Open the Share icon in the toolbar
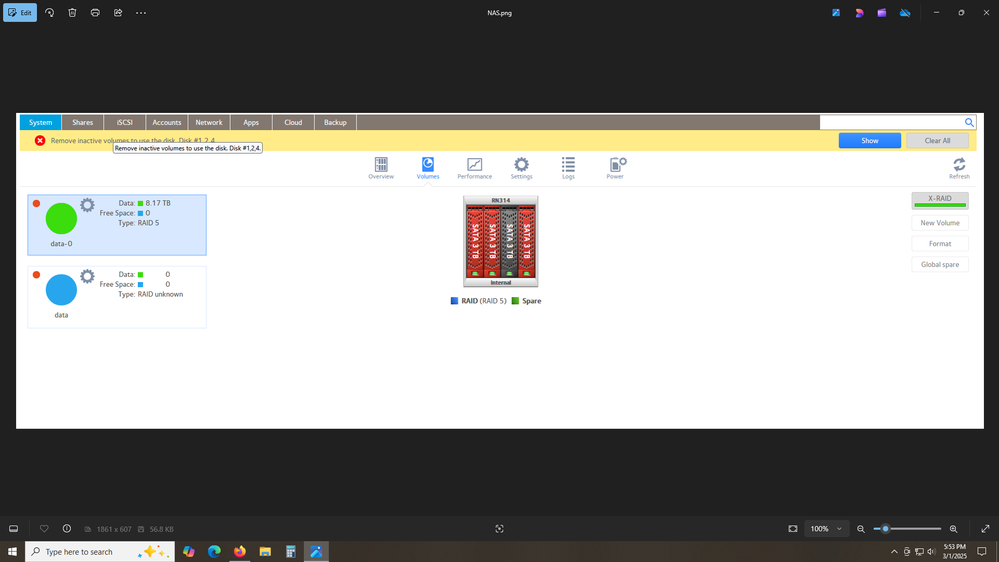 coord(118,13)
